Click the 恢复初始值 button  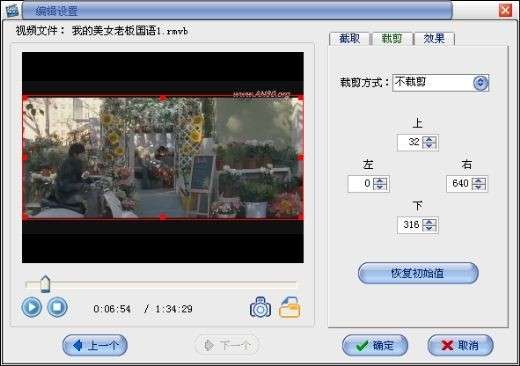(x=418, y=273)
